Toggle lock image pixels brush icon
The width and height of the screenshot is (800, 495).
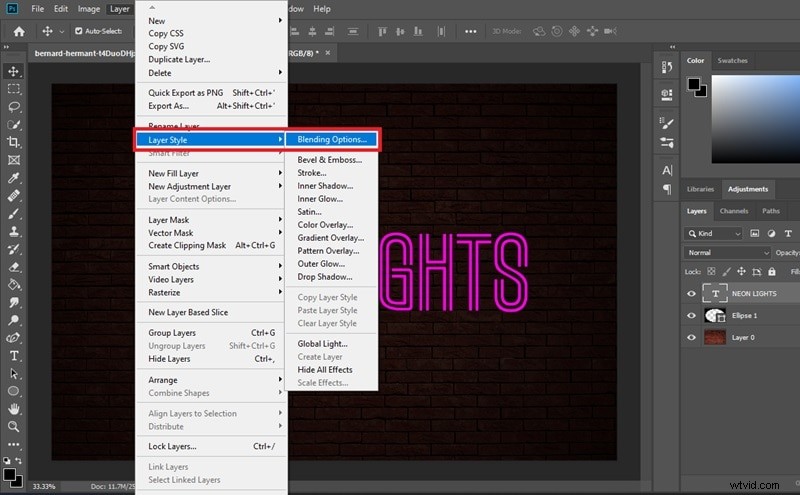click(727, 271)
